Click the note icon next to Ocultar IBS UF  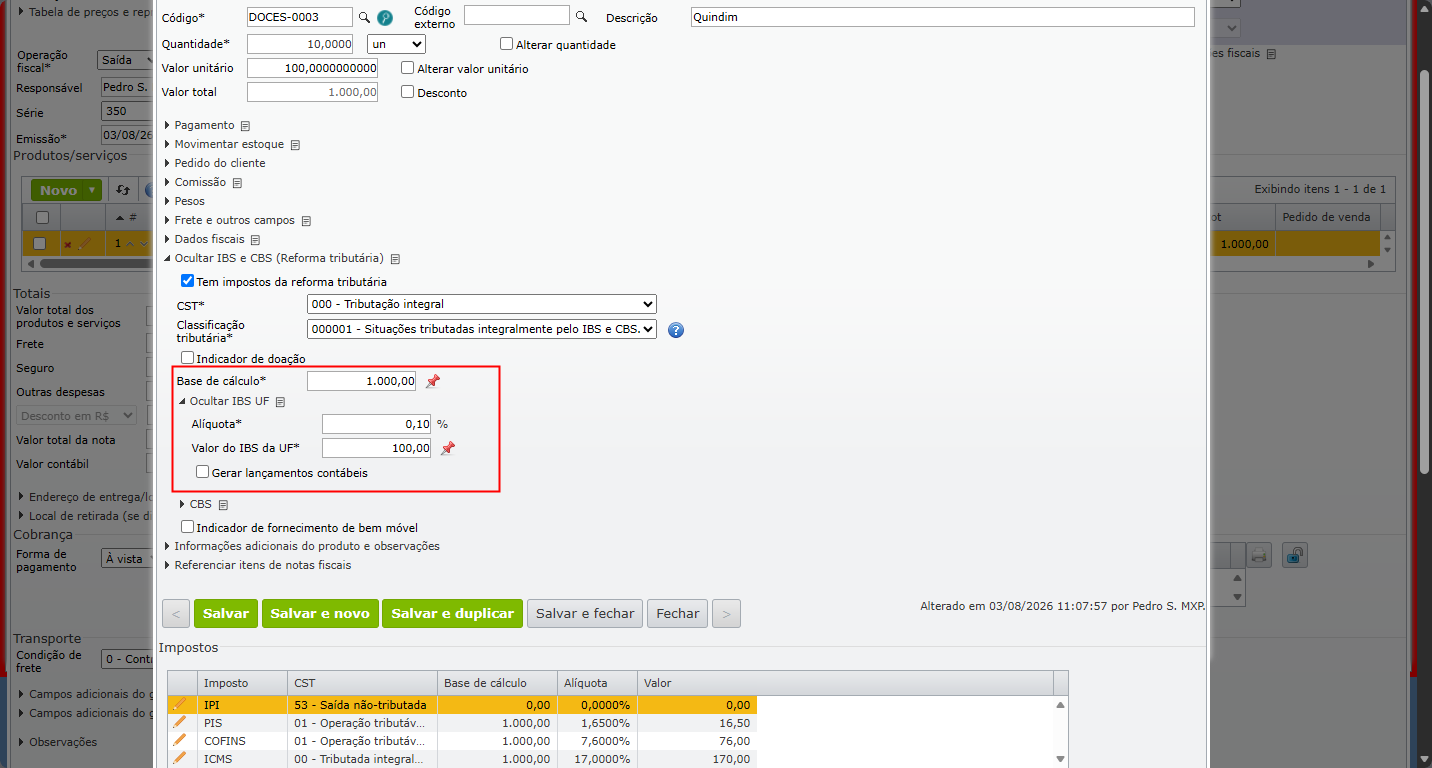pyautogui.click(x=280, y=402)
